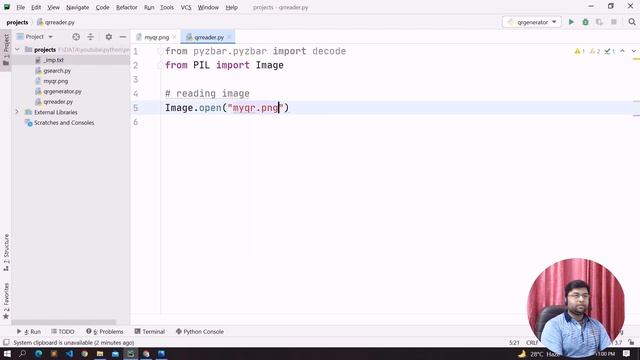This screenshot has height=360, width=640.
Task: Select qrgenerator.py in project tree
Action: (62, 91)
